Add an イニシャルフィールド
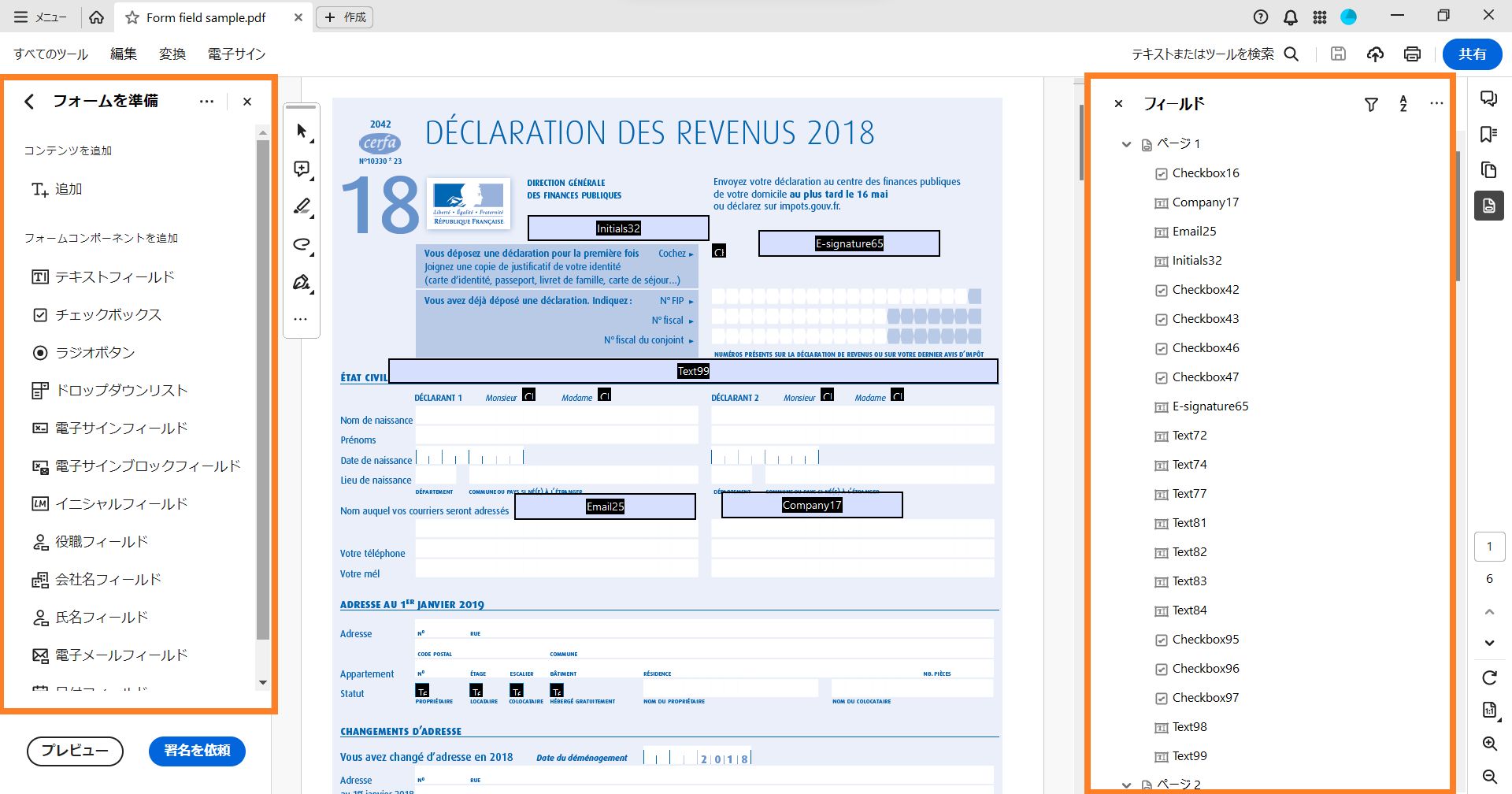The image size is (1512, 794). (x=109, y=504)
